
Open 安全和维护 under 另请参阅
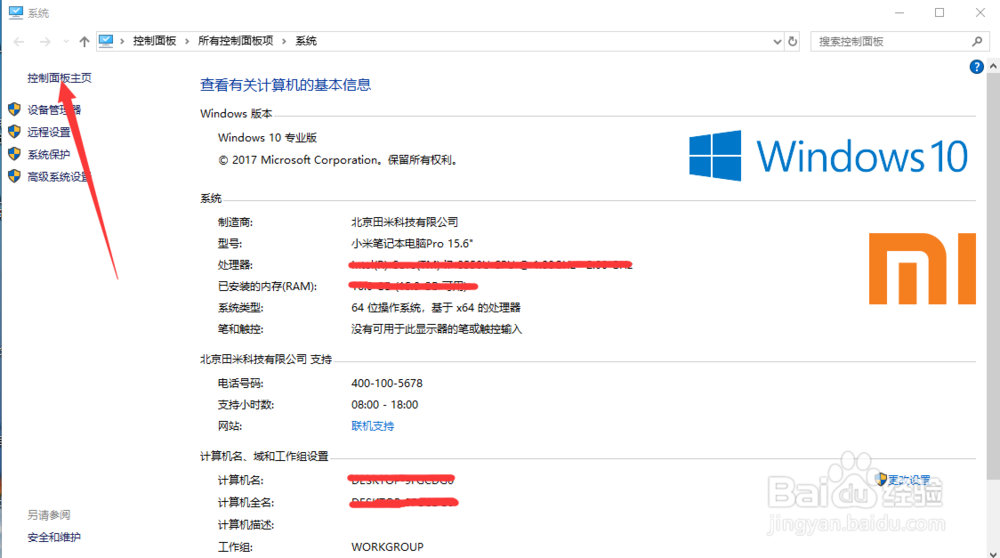pos(54,537)
